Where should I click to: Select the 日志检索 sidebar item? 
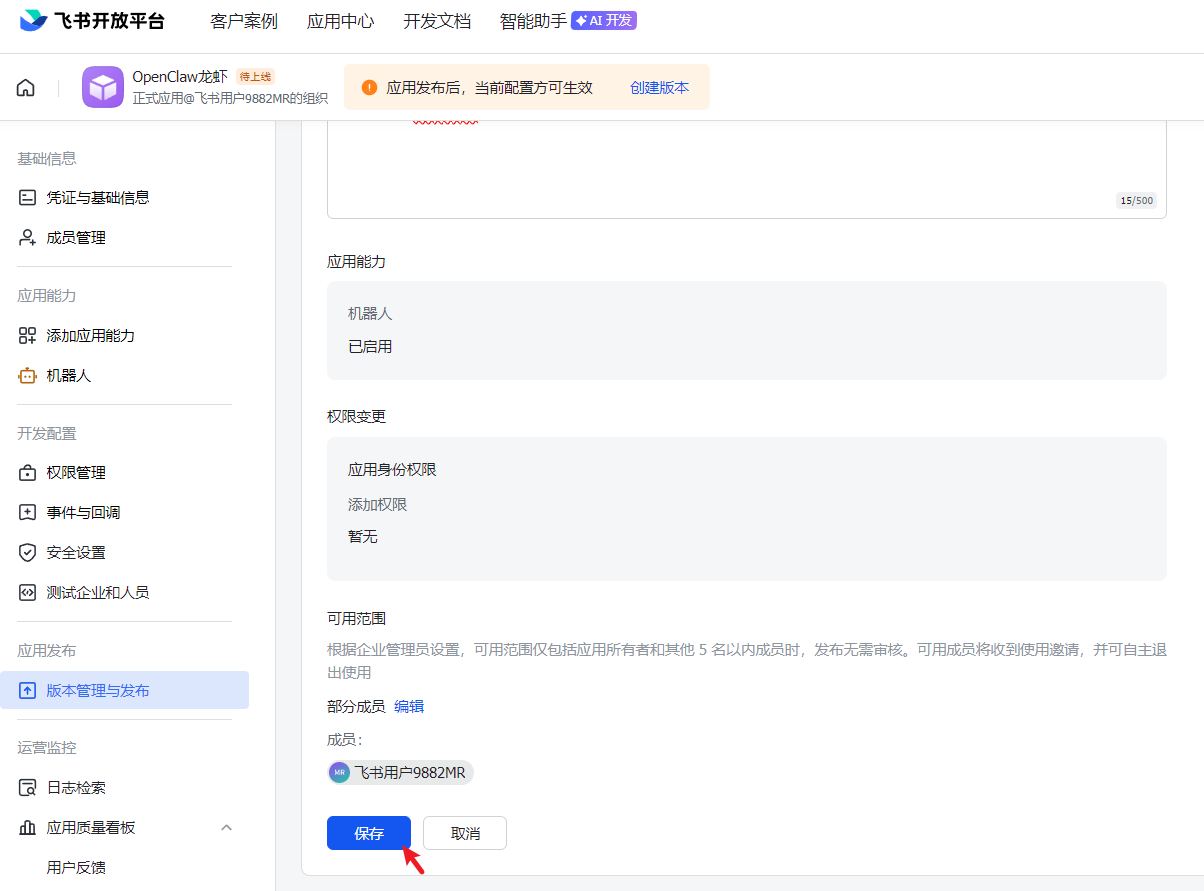(76, 788)
